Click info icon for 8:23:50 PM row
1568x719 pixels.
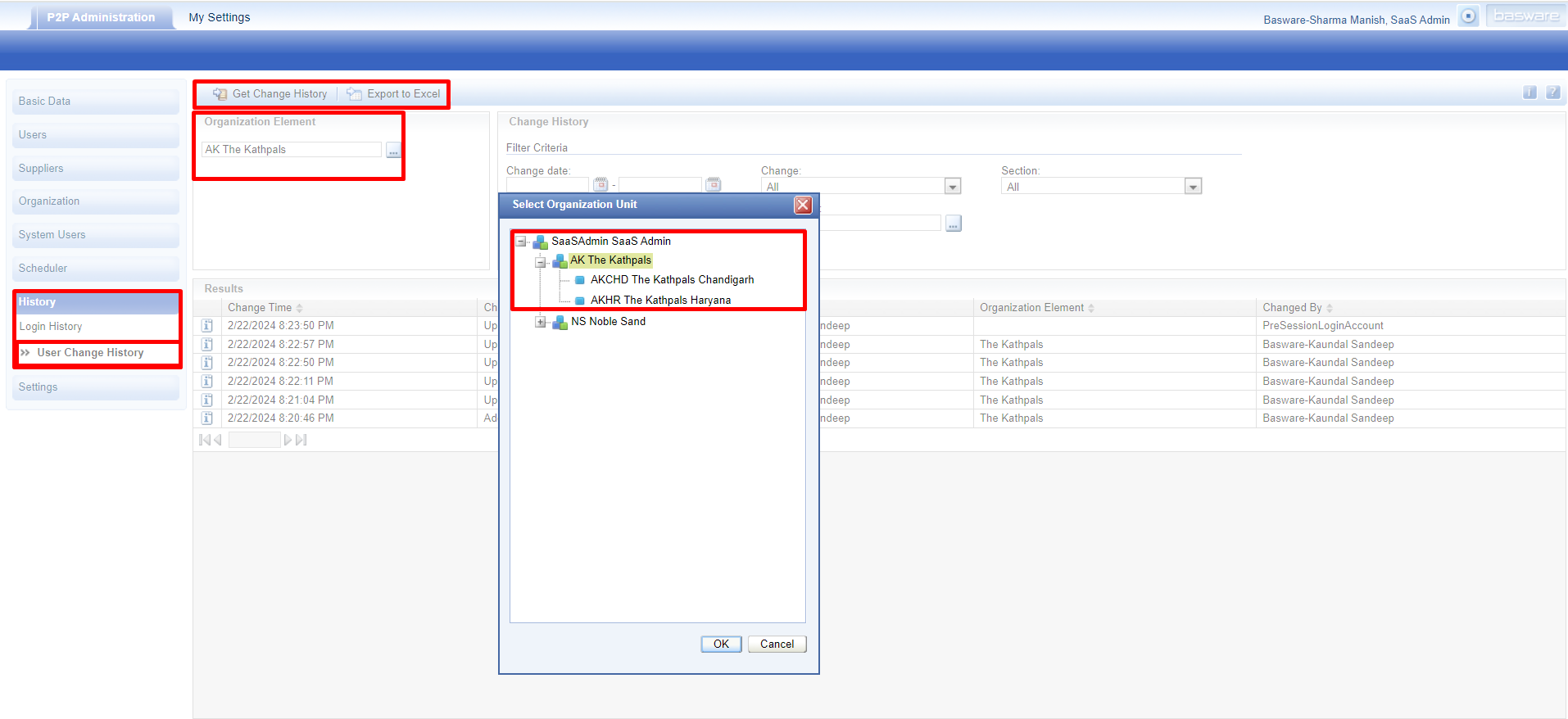point(207,326)
